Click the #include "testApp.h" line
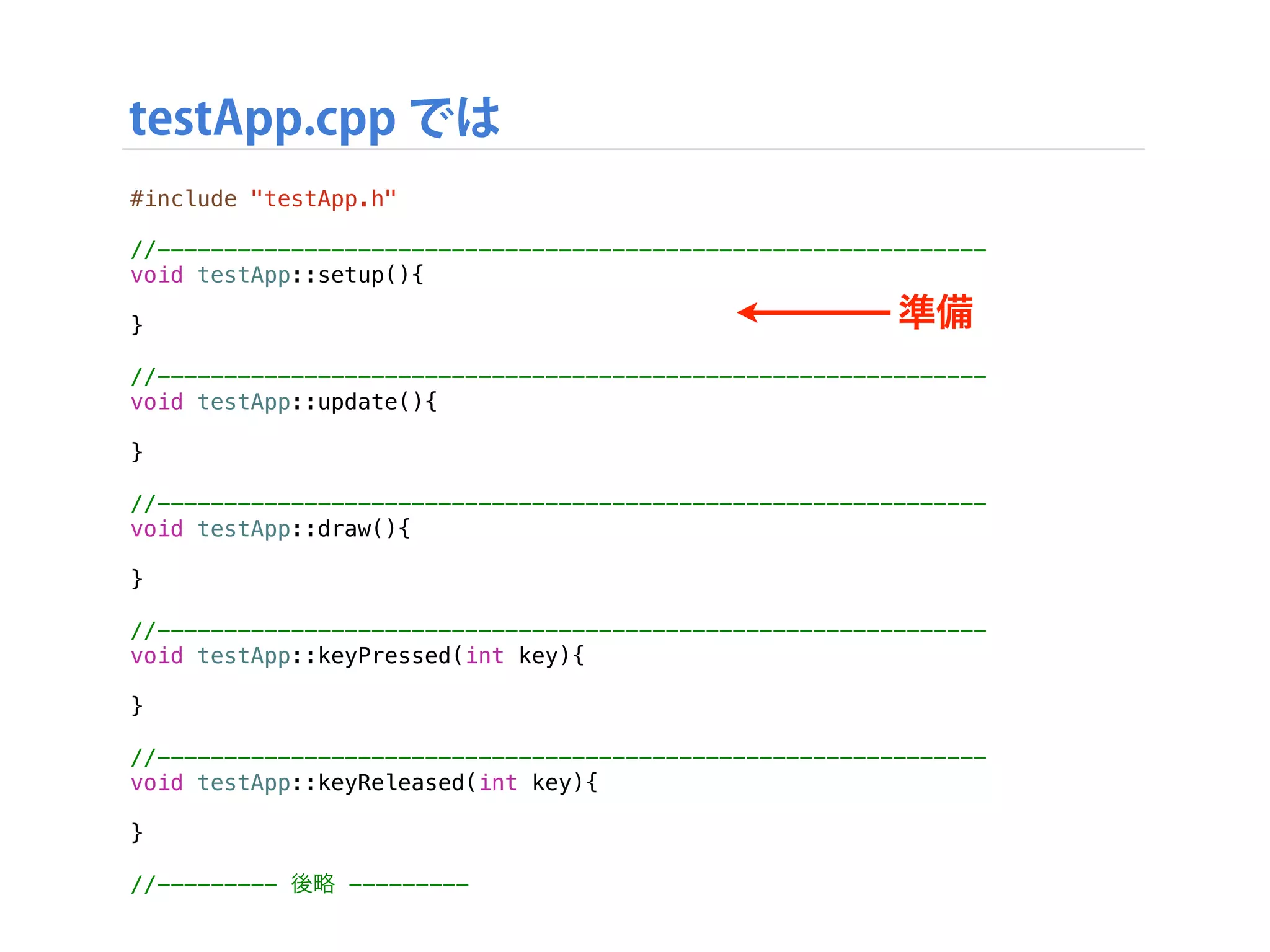The image size is (1270, 952). point(264,199)
